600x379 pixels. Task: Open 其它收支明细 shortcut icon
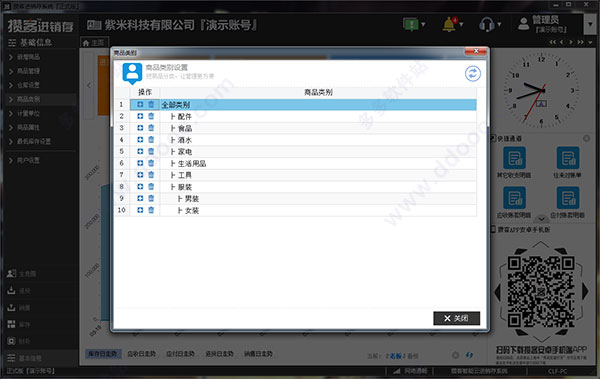(x=514, y=158)
